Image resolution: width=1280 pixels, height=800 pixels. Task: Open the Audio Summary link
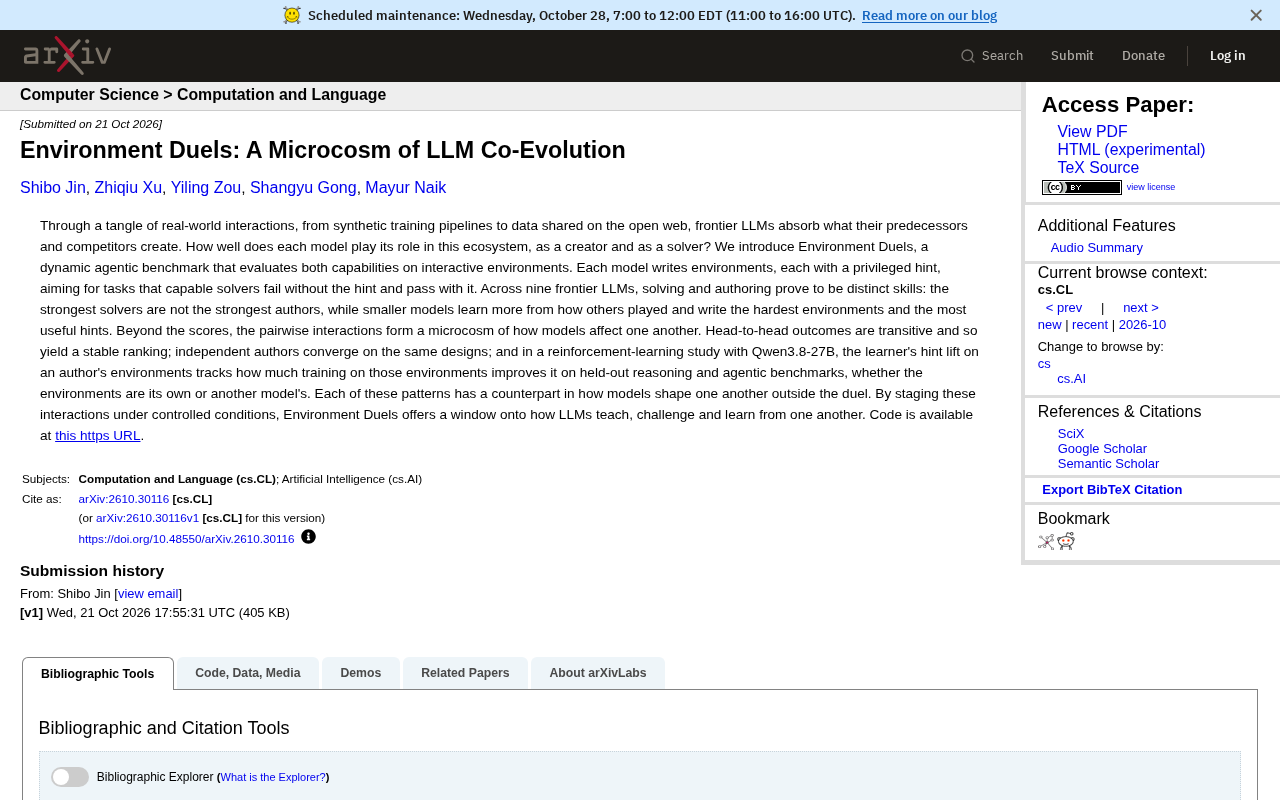pyautogui.click(x=1097, y=248)
